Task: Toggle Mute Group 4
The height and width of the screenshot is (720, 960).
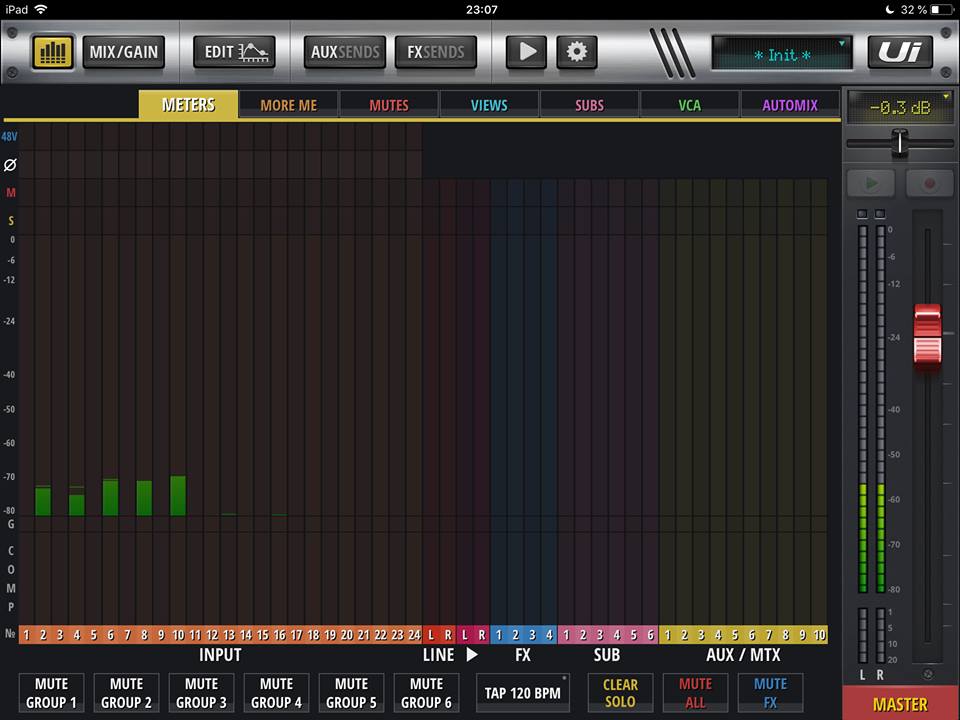Action: coord(276,693)
